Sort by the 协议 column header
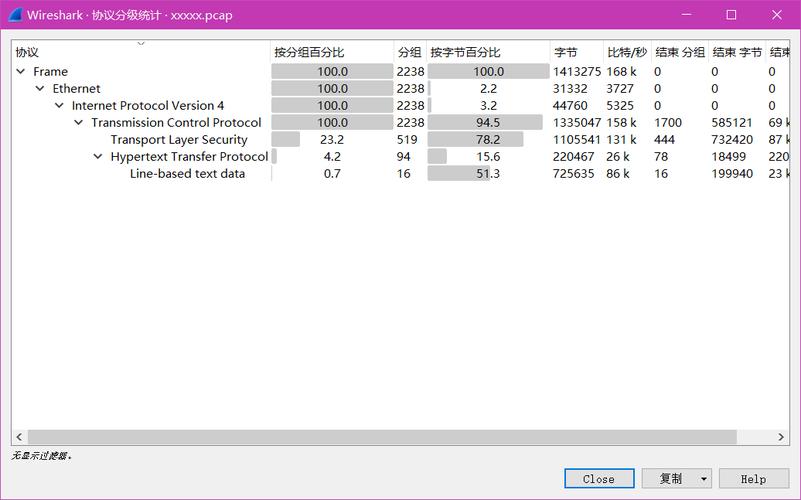This screenshot has width=801, height=500. pos(27,52)
